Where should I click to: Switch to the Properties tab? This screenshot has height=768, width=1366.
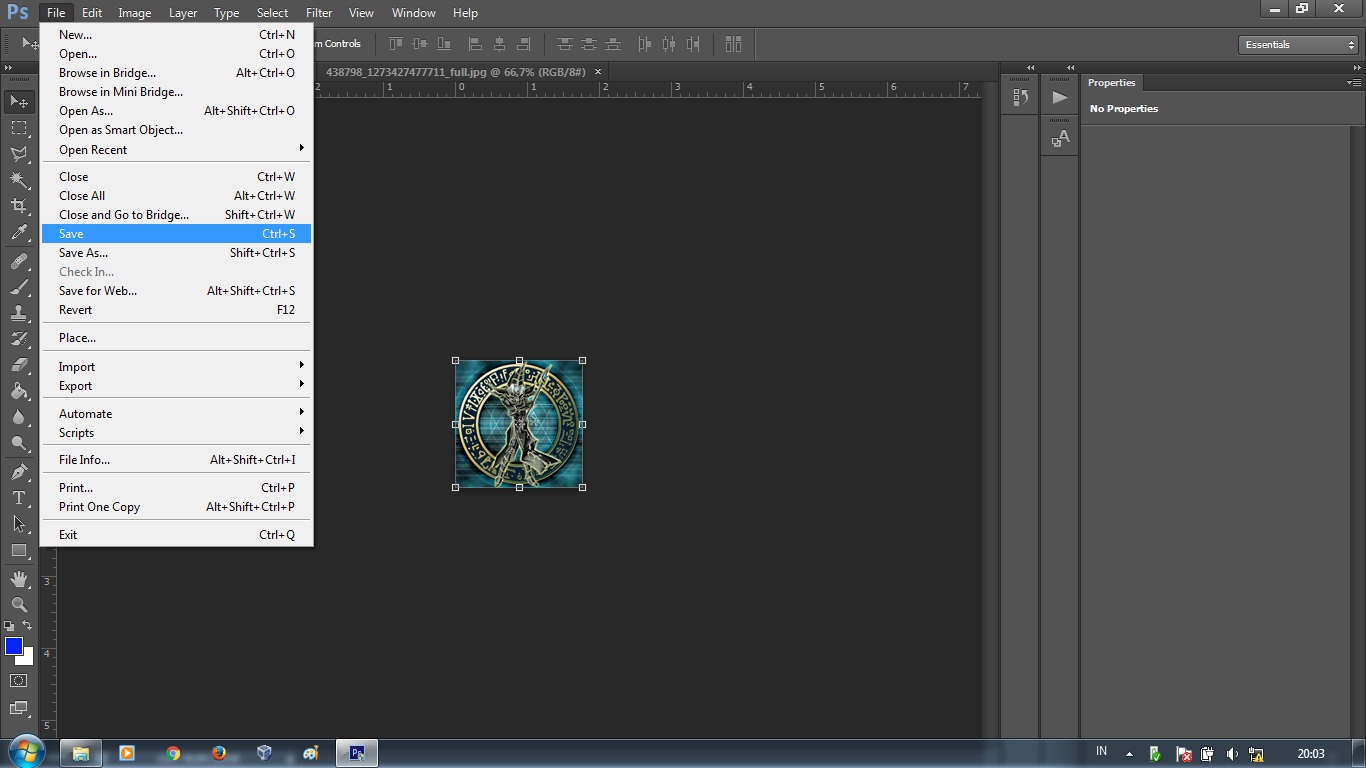point(1112,83)
